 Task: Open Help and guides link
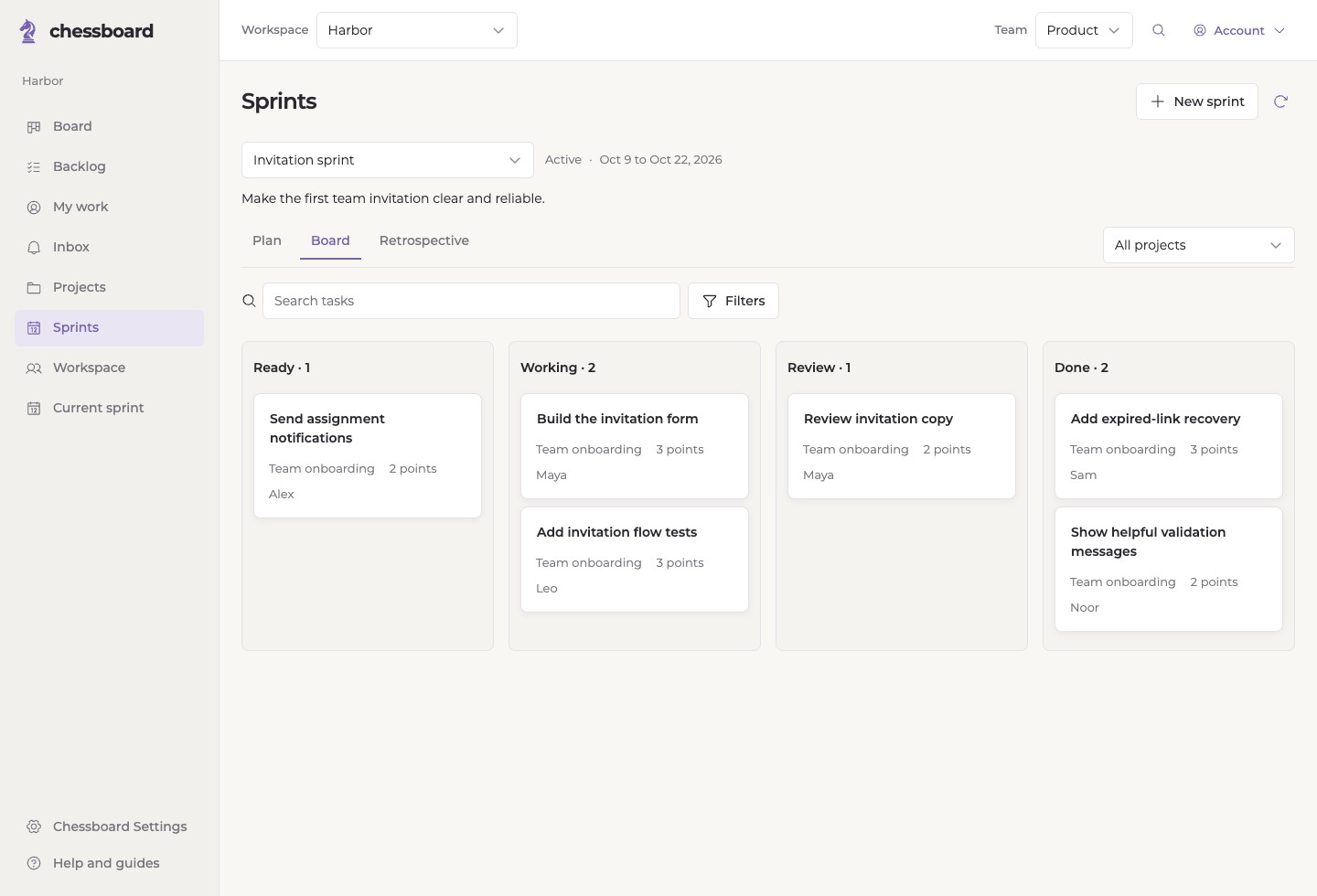coord(109,863)
